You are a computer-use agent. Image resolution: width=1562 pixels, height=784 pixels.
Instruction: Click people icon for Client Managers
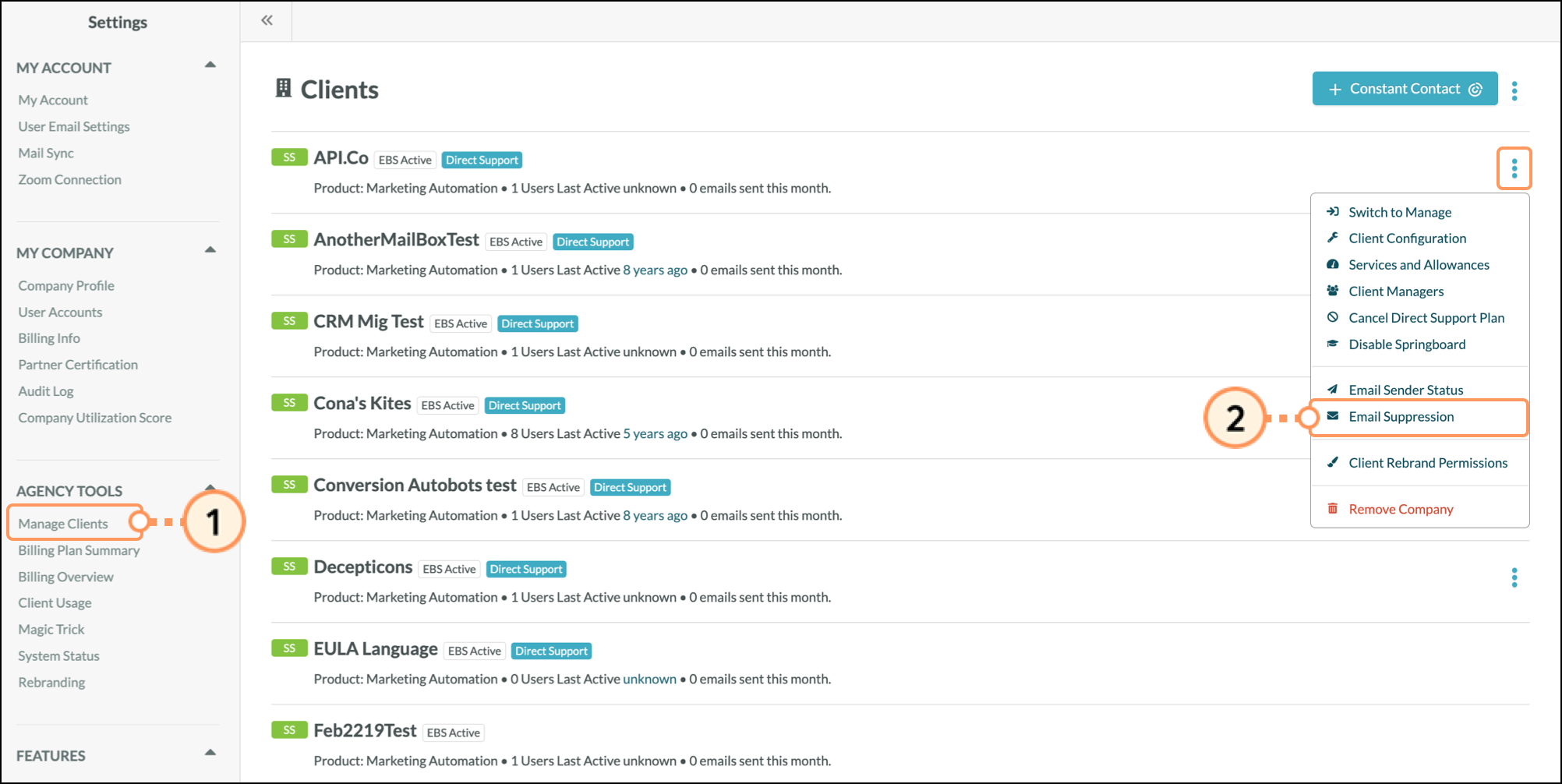pyautogui.click(x=1333, y=291)
